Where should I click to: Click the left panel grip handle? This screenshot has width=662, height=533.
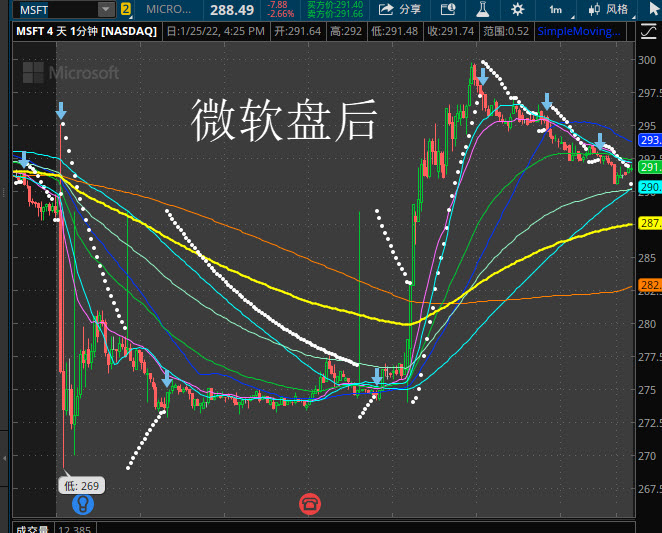coord(3,193)
